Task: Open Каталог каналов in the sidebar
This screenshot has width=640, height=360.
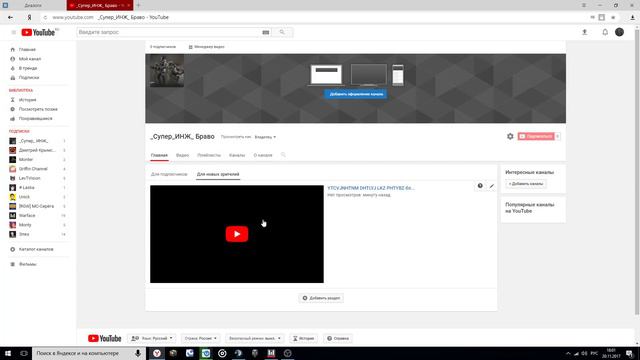Action: tap(36, 249)
